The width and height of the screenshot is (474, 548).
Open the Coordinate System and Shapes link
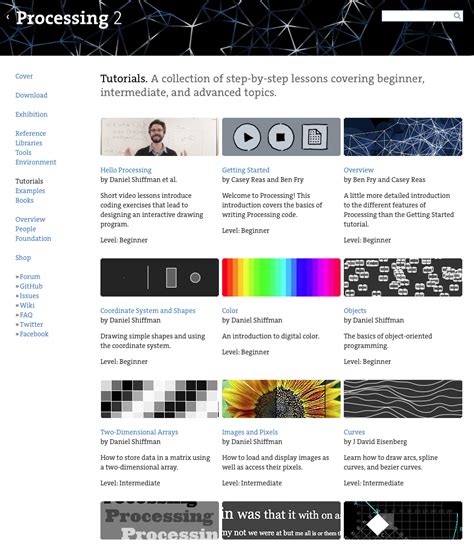pos(148,310)
